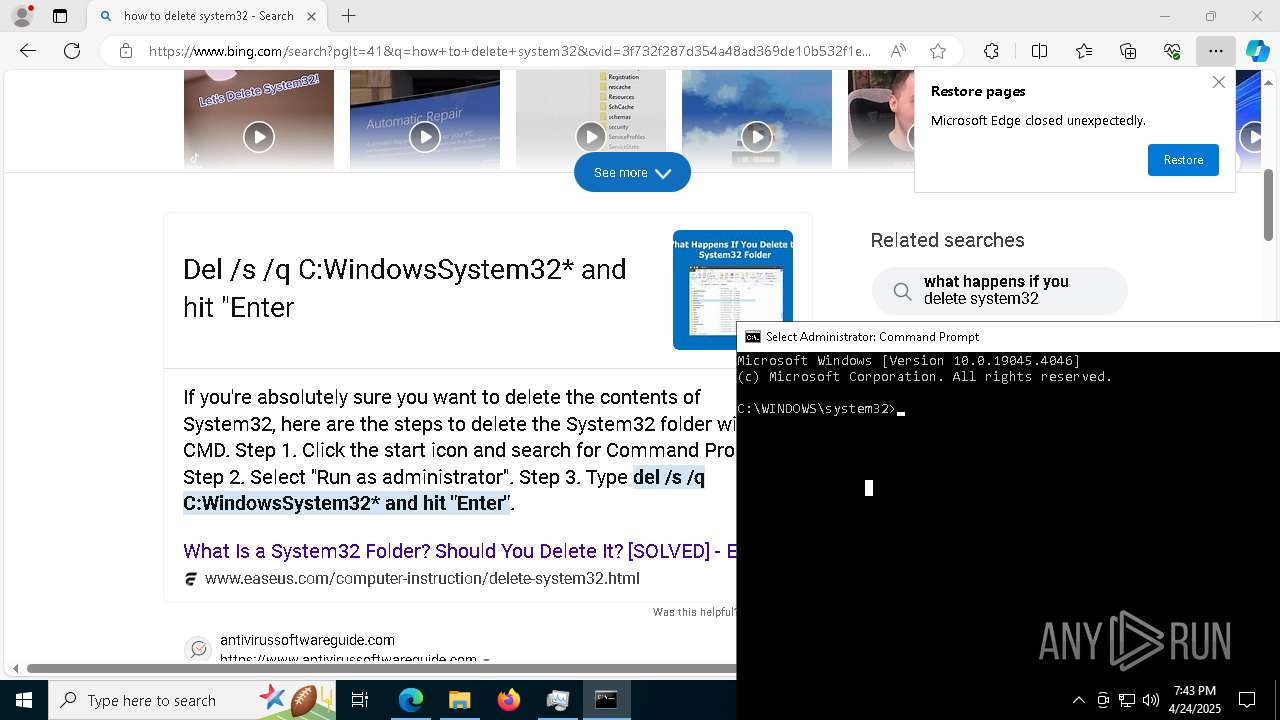The image size is (1280, 720).
Task: Click the vertical page scrollbar thumb
Action: click(x=1268, y=205)
